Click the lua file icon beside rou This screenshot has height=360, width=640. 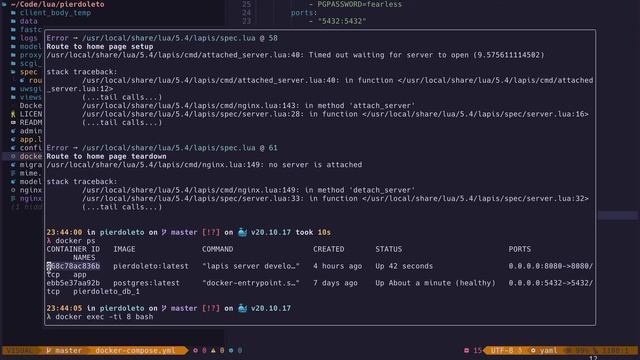point(22,80)
